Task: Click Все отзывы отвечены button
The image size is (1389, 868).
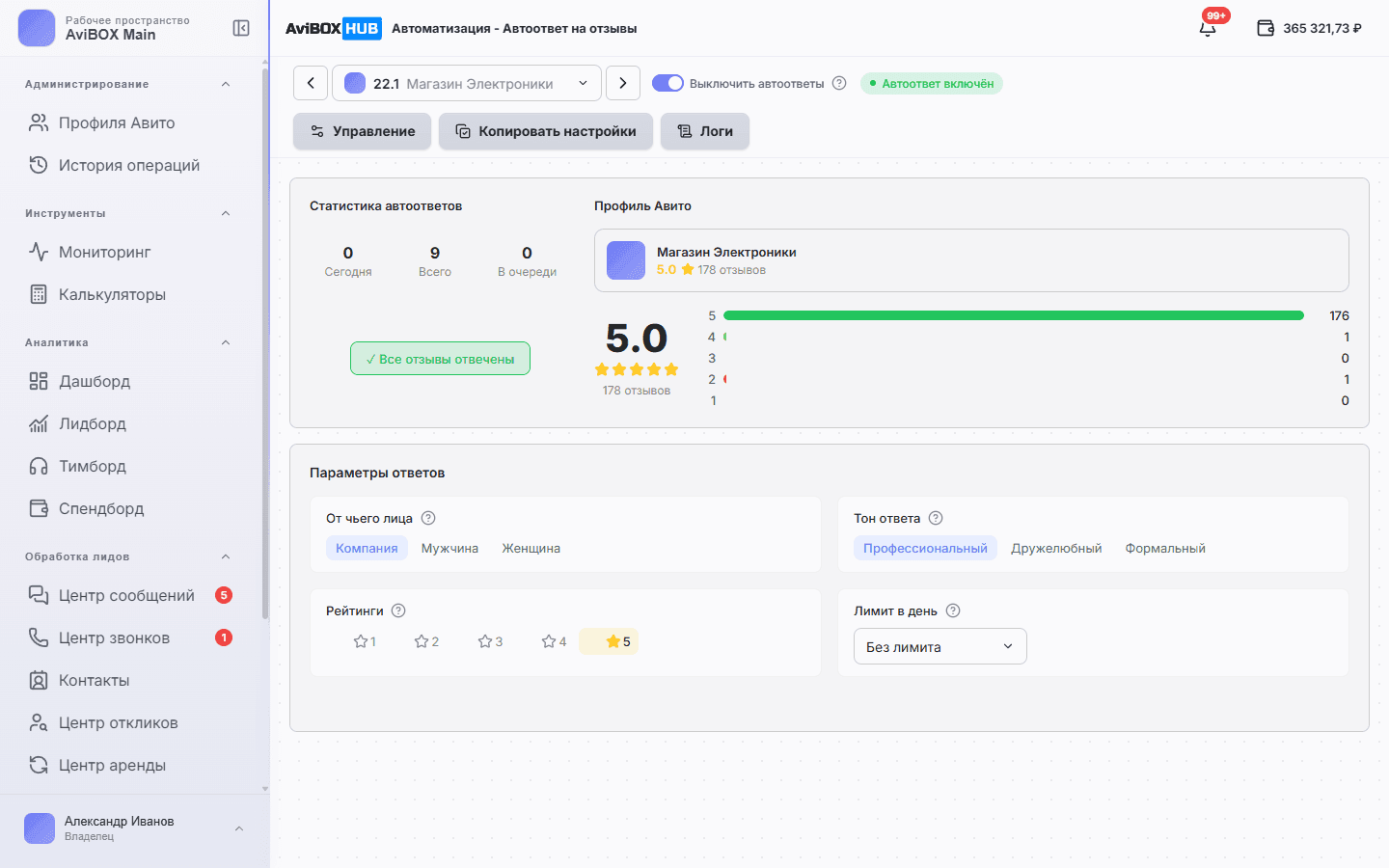Action: (x=440, y=359)
